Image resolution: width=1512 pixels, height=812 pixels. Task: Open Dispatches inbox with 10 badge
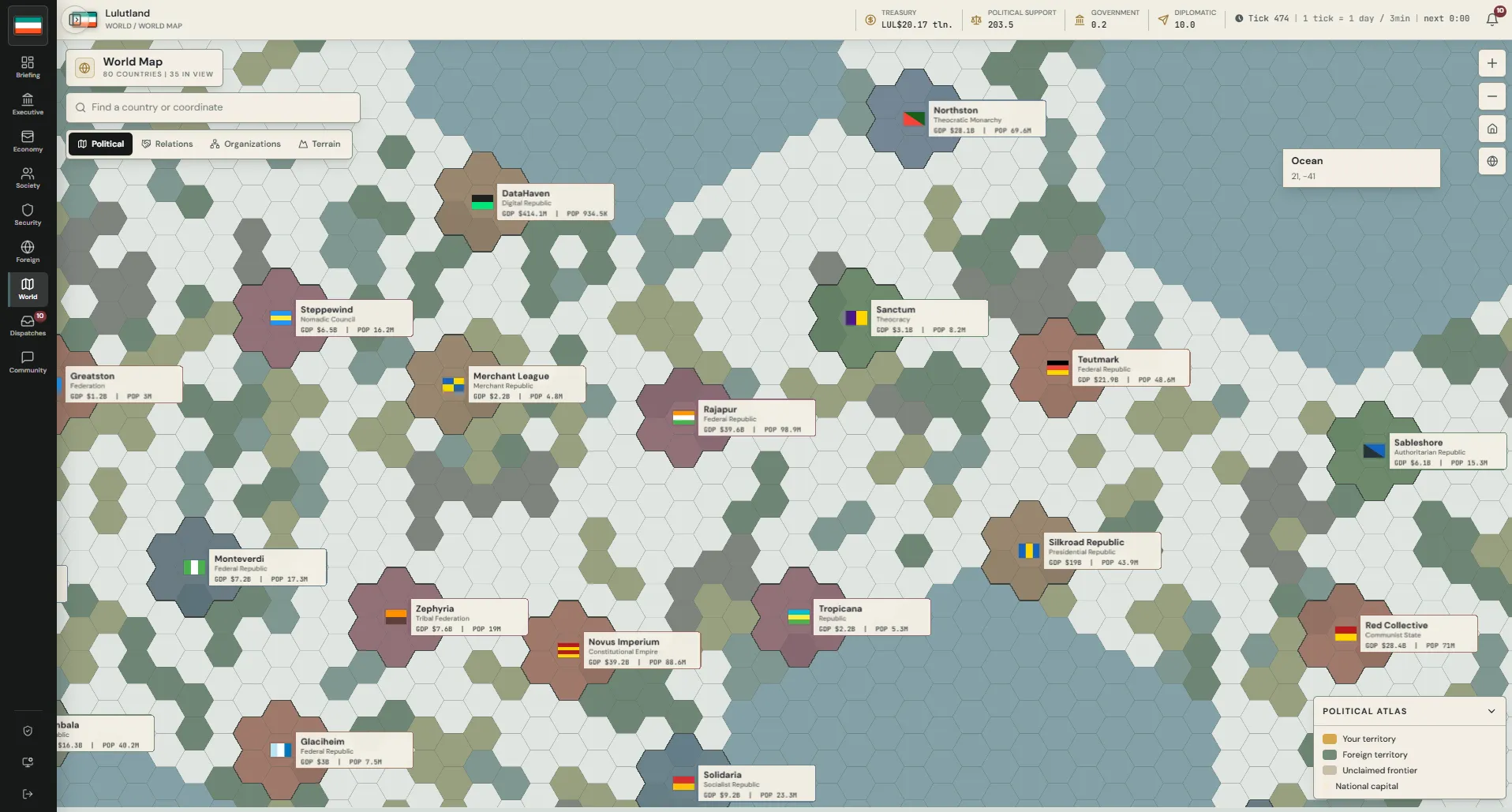click(x=28, y=325)
